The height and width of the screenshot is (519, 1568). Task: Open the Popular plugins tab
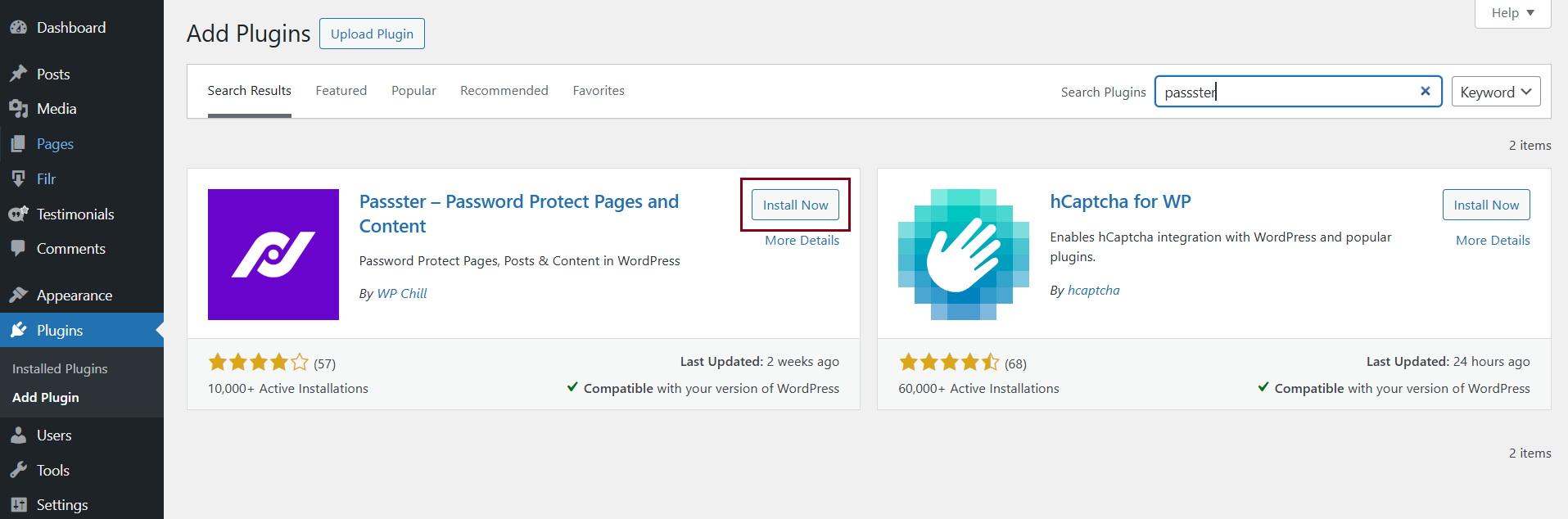point(413,91)
